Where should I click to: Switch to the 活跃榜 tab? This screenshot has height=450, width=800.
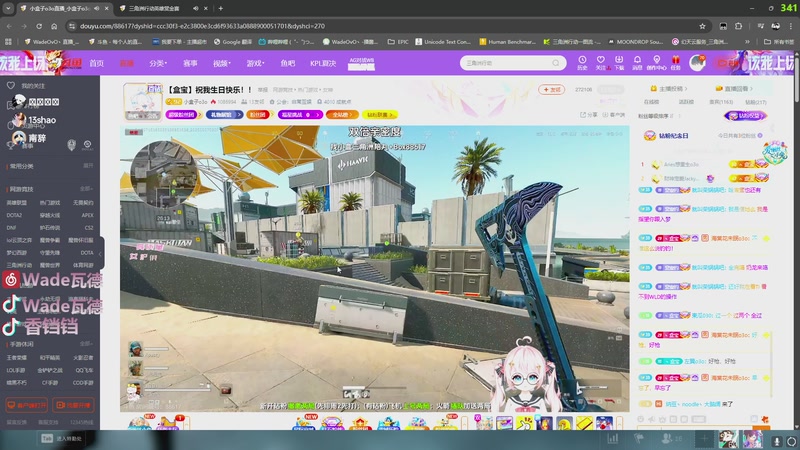[686, 102]
